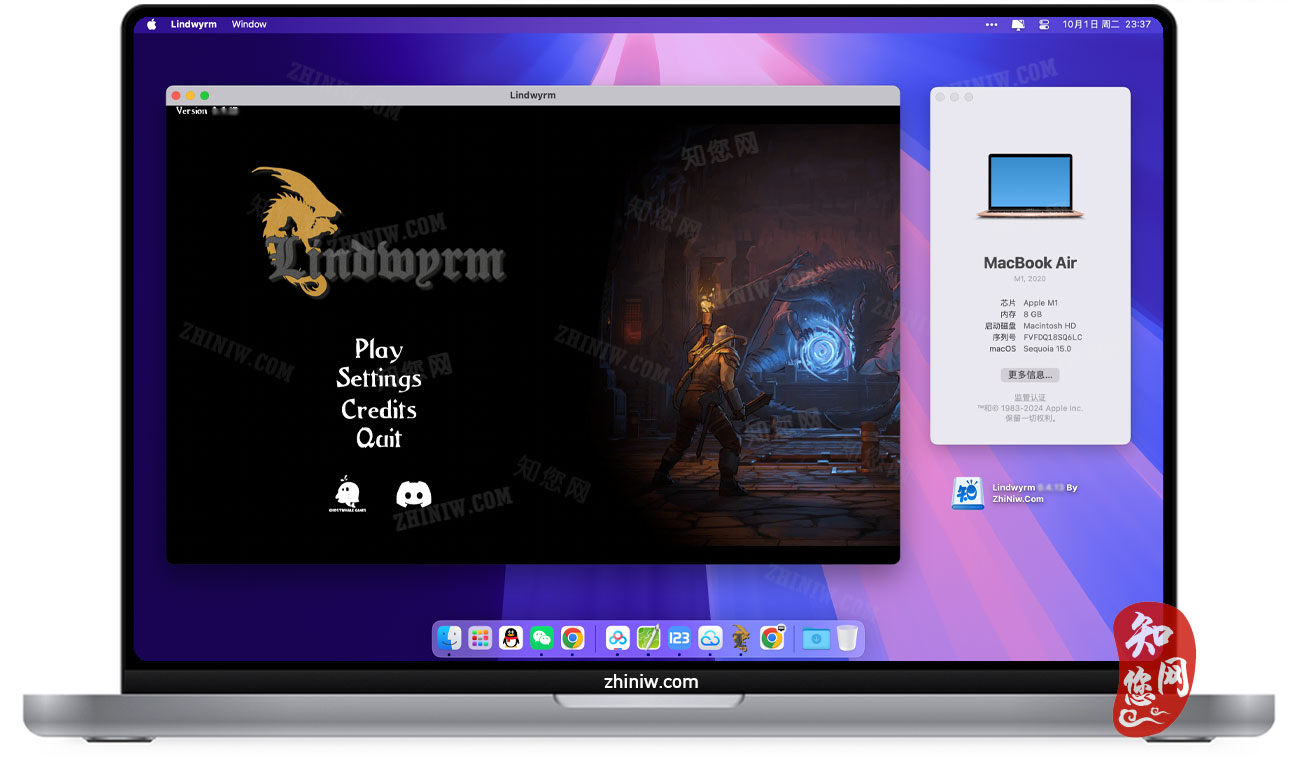This screenshot has height=779, width=1298.
Task: Click the Apple M1 chip value
Action: click(1040, 303)
